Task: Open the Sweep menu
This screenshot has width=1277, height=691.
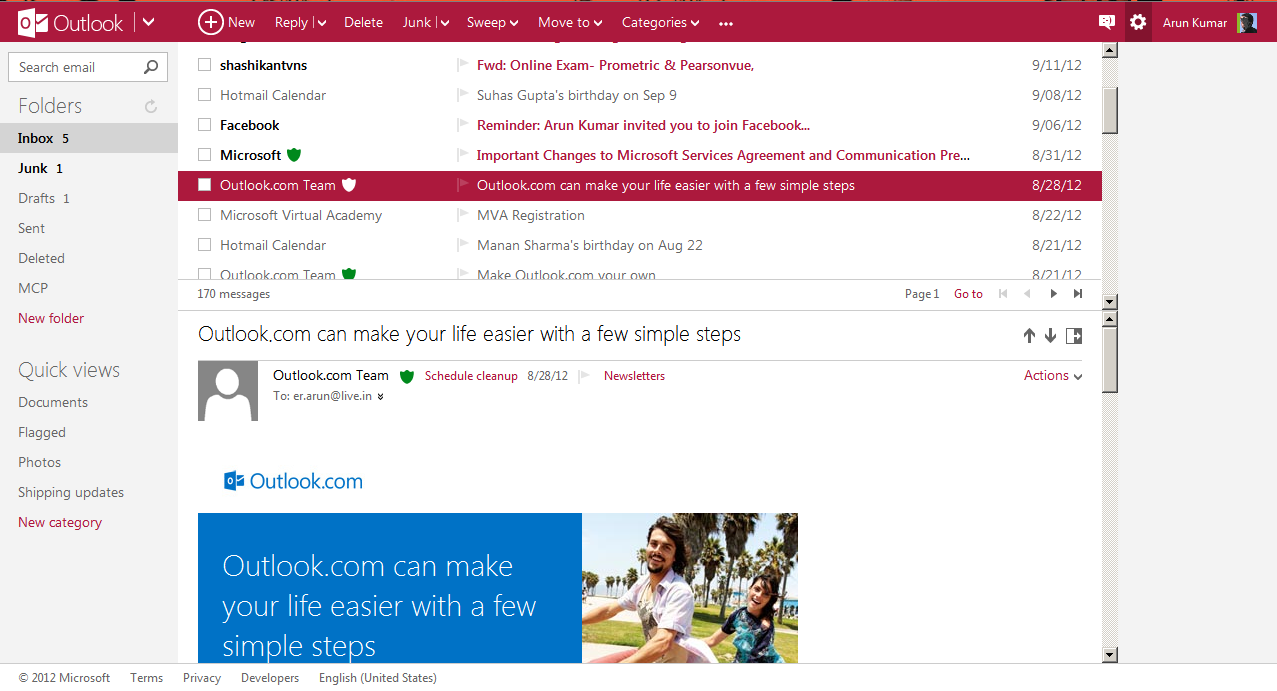Action: pyautogui.click(x=492, y=22)
